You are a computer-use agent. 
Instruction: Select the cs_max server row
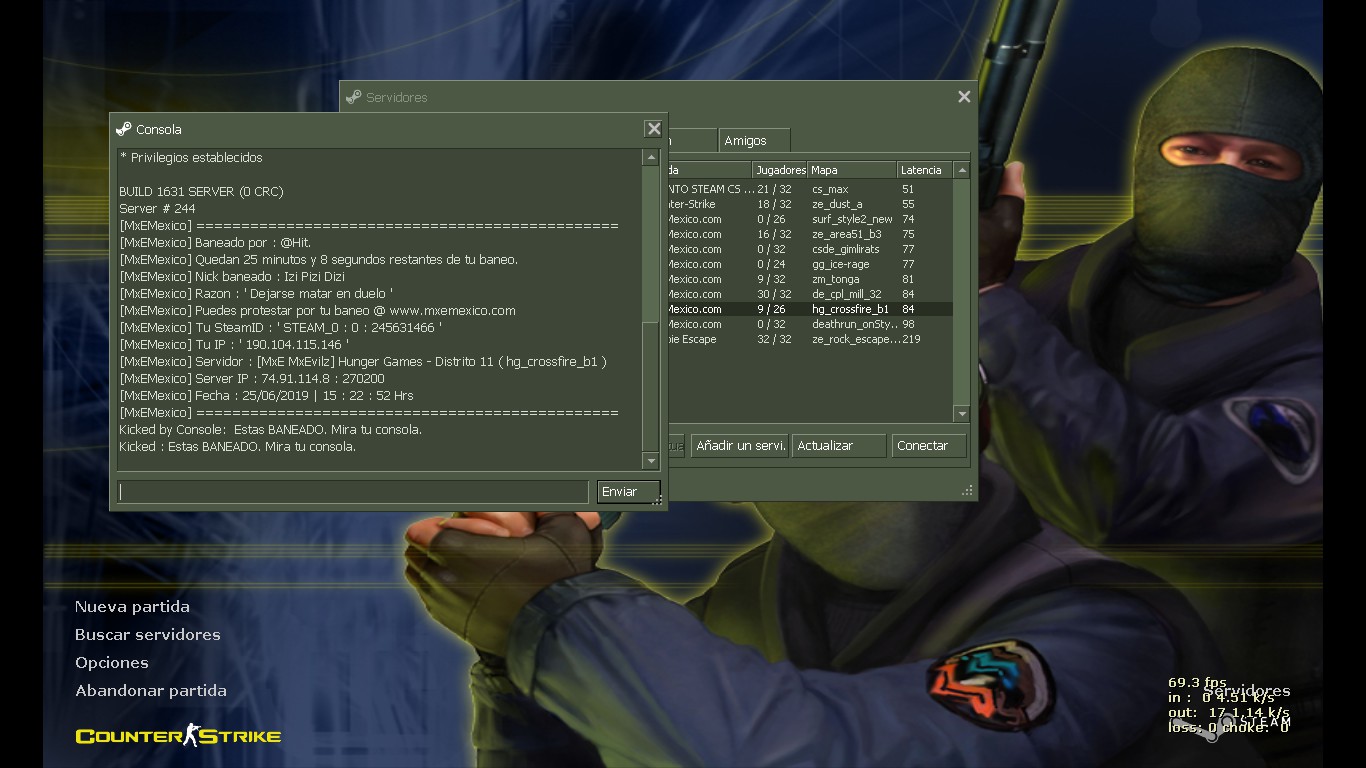click(810, 189)
